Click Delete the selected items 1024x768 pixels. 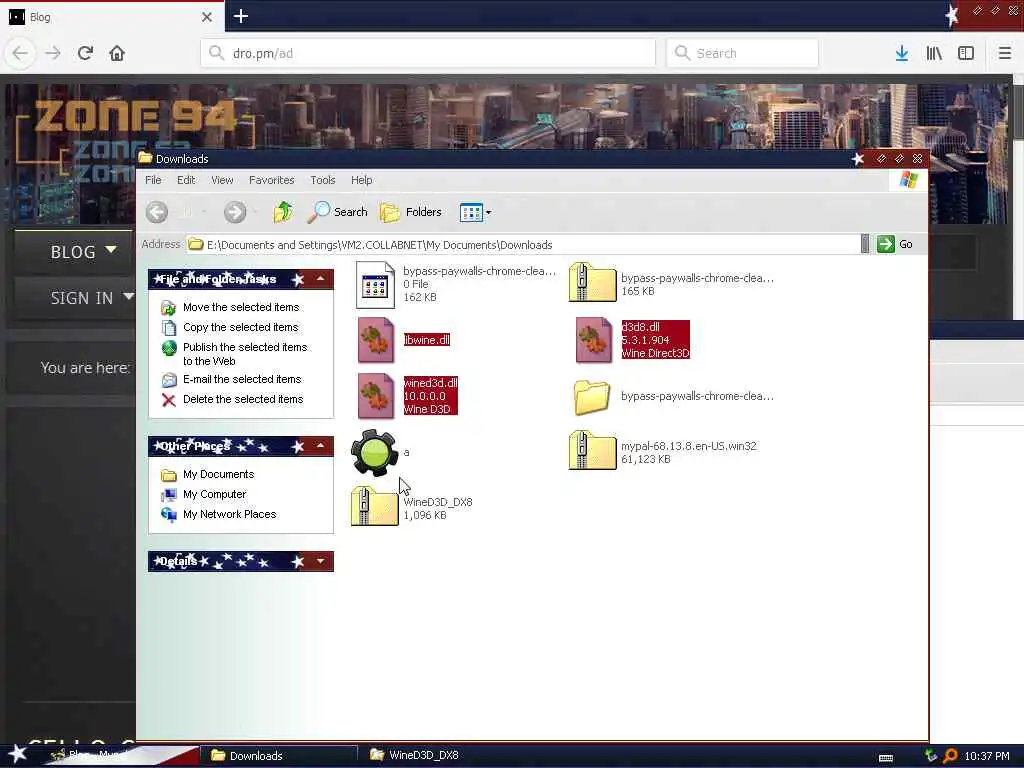[x=243, y=399]
